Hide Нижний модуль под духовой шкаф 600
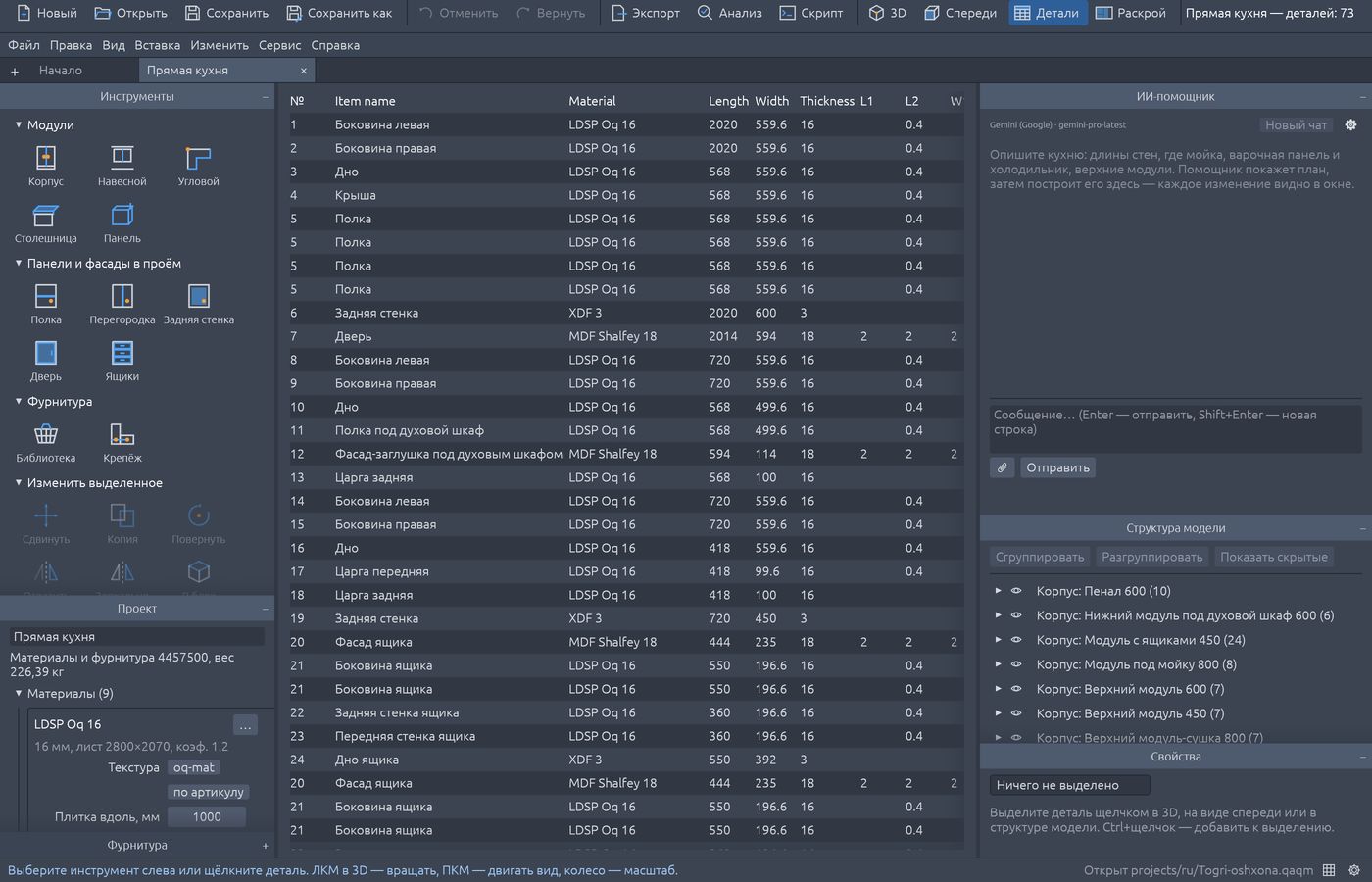 pos(1016,615)
